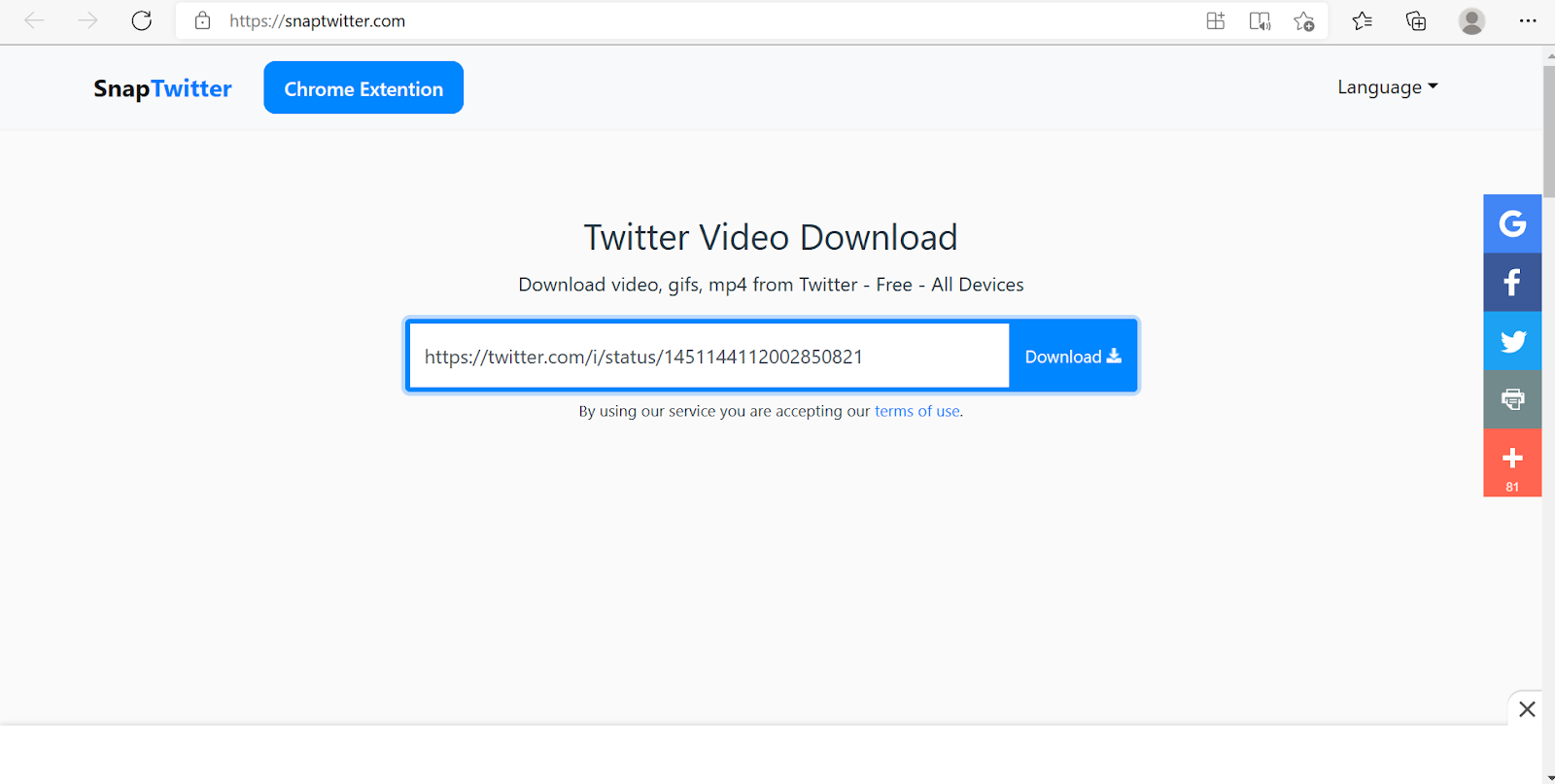Open the browser apps grid icon
This screenshot has height=784, width=1555.
(1216, 20)
